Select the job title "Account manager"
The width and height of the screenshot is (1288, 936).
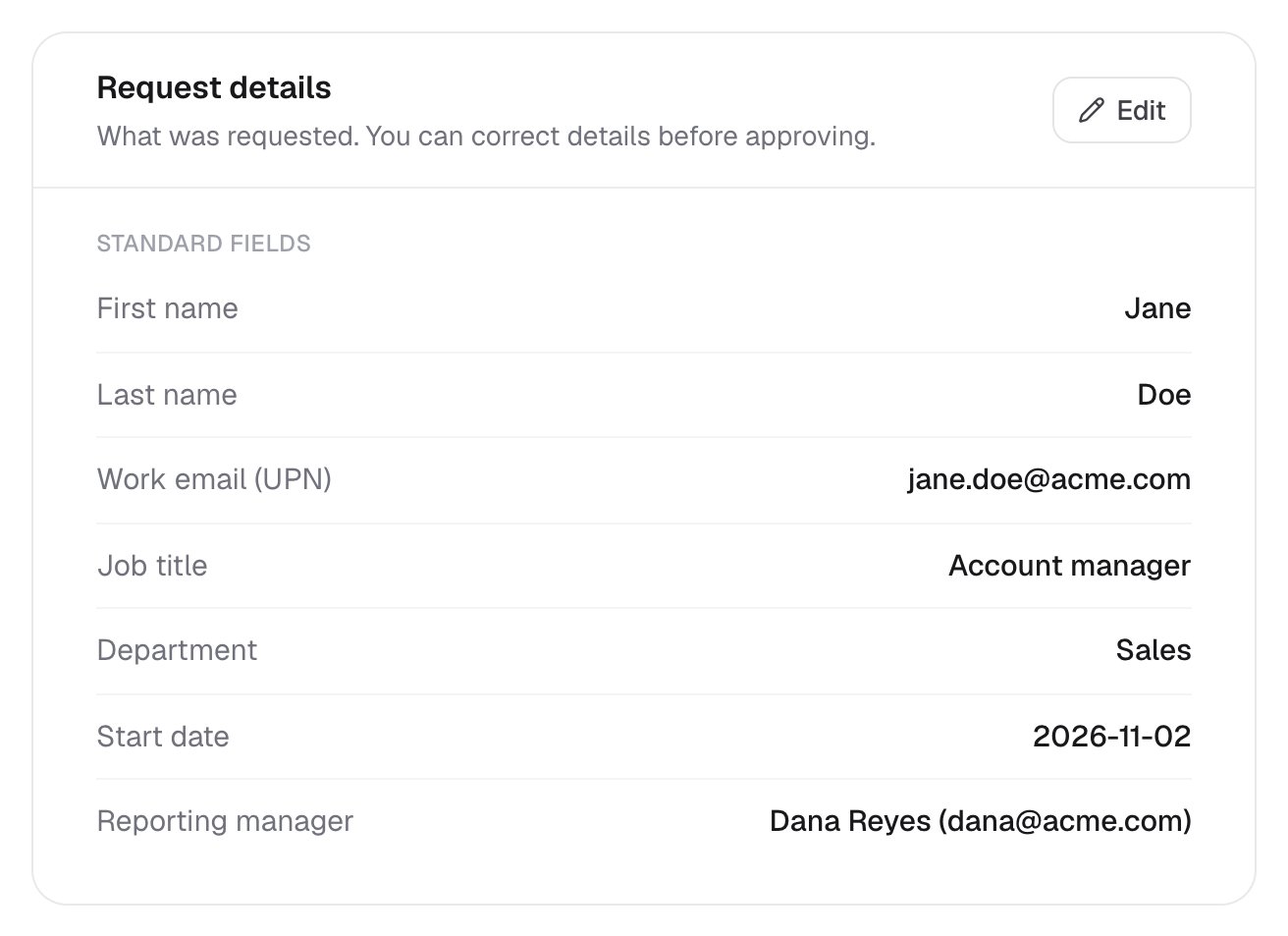(1070, 566)
